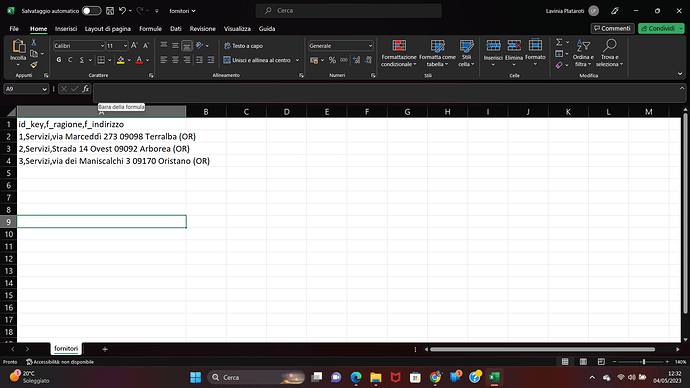690x388 pixels.
Task: Toggle Salvataggio automatico switch
Action: [92, 11]
